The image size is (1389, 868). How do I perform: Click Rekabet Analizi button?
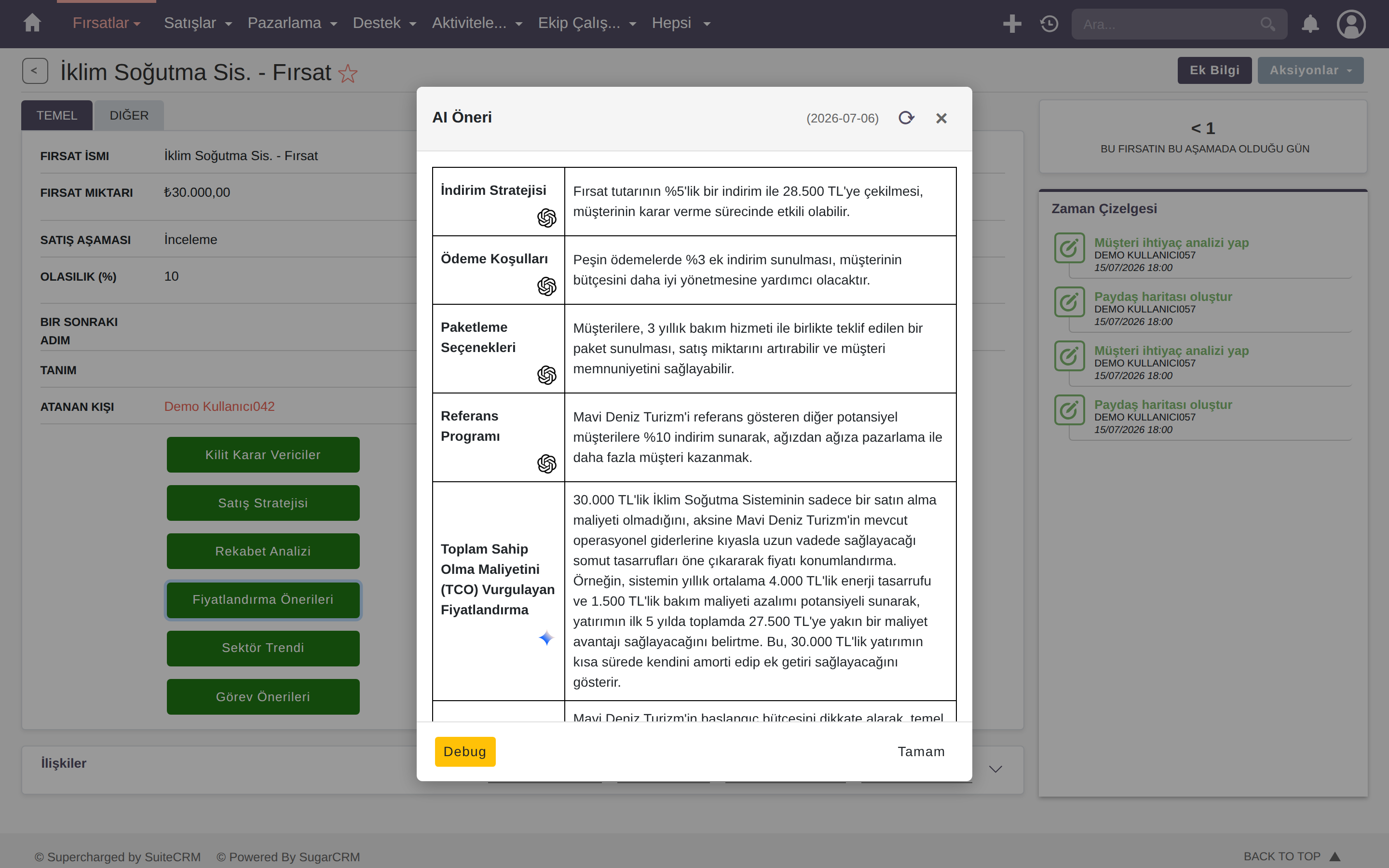pos(263,551)
